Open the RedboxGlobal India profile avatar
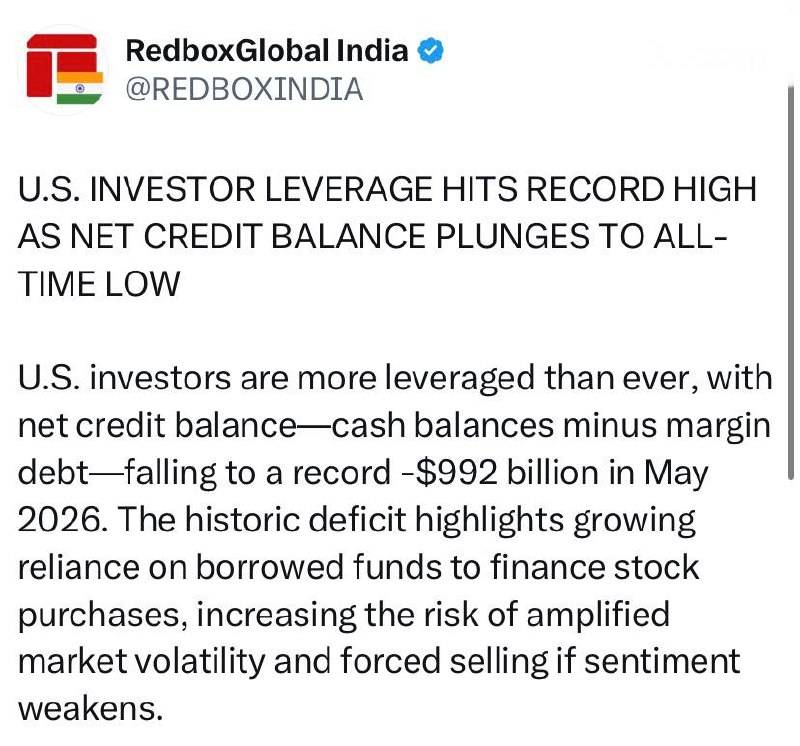Image resolution: width=800 pixels, height=746 pixels. tap(63, 69)
